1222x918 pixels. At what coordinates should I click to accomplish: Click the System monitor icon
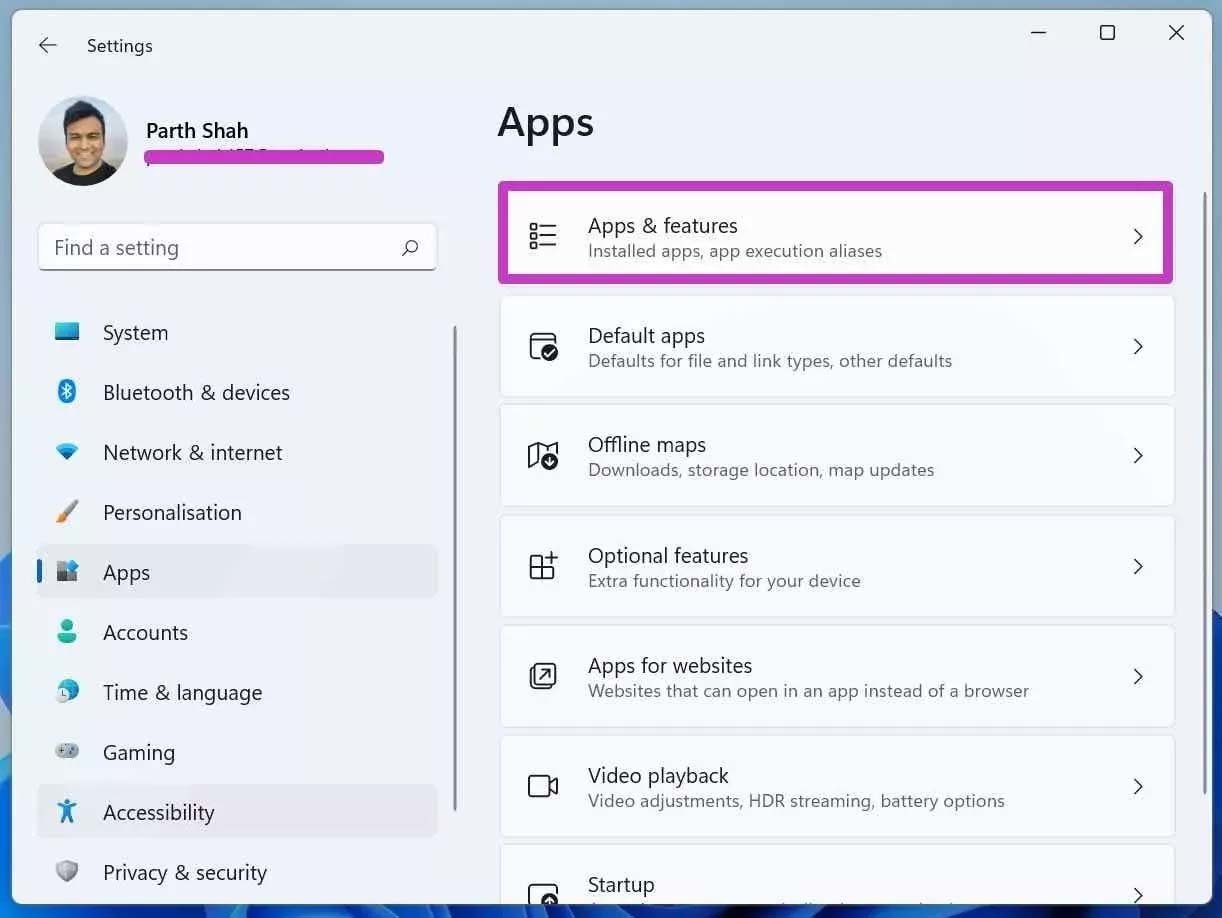pos(67,332)
